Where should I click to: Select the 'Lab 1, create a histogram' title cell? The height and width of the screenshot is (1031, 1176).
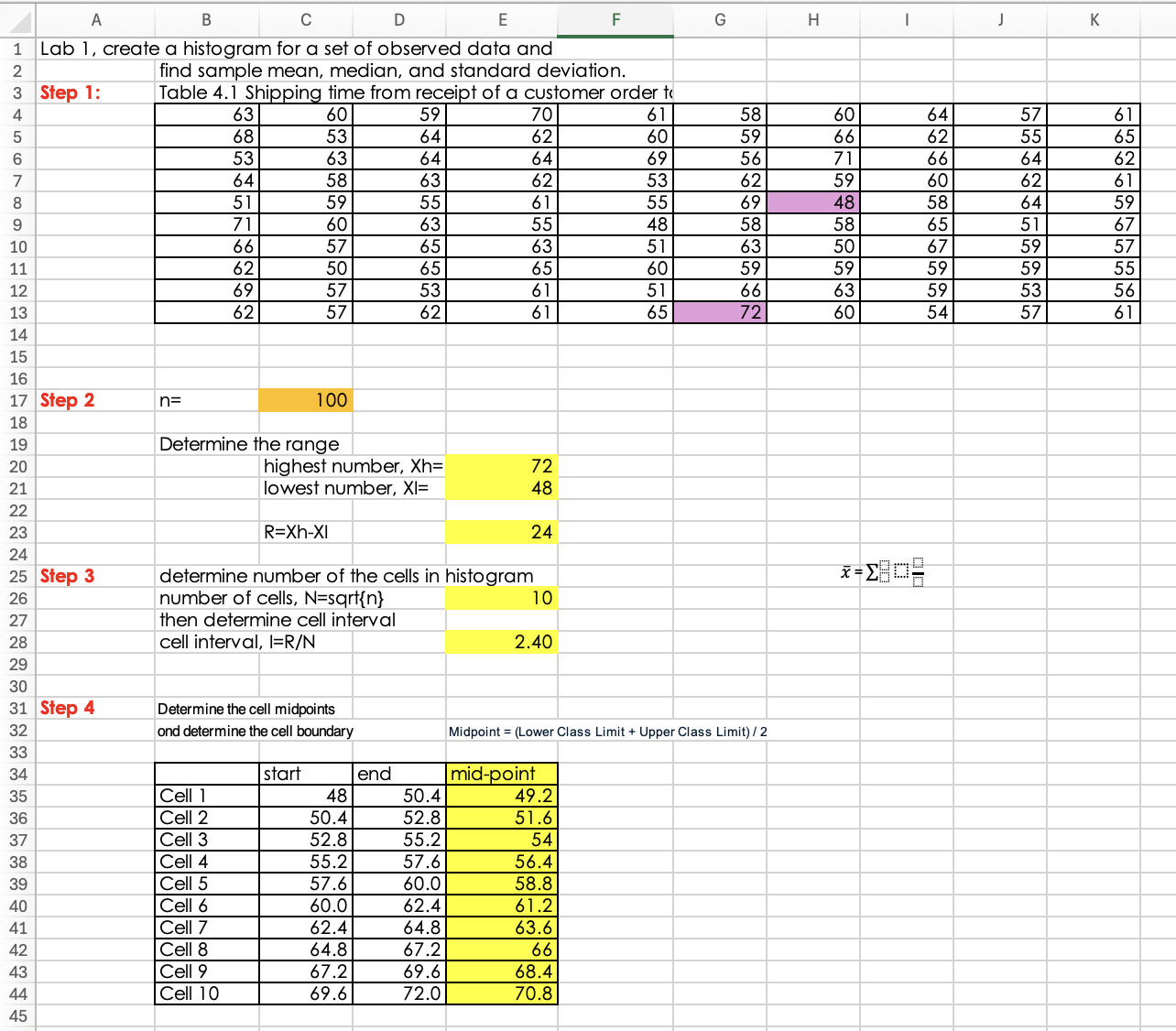(x=296, y=49)
